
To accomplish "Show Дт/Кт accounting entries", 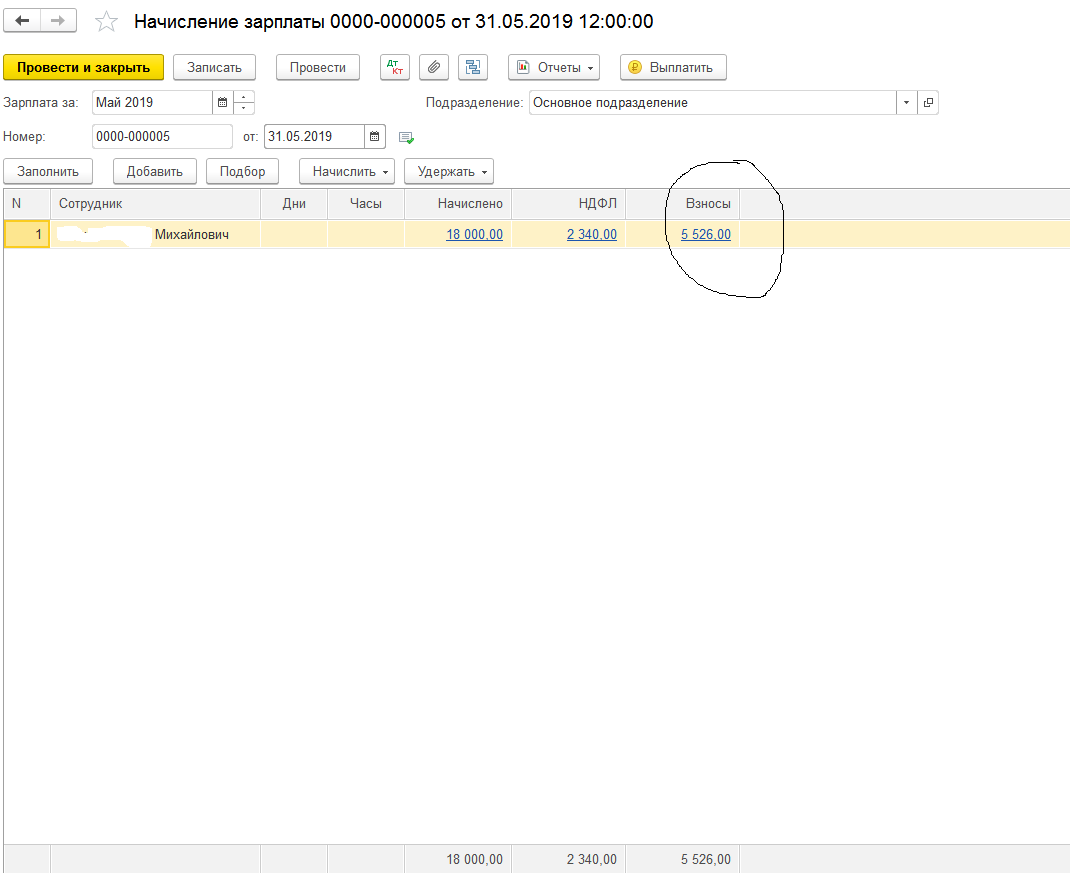I will (395, 67).
